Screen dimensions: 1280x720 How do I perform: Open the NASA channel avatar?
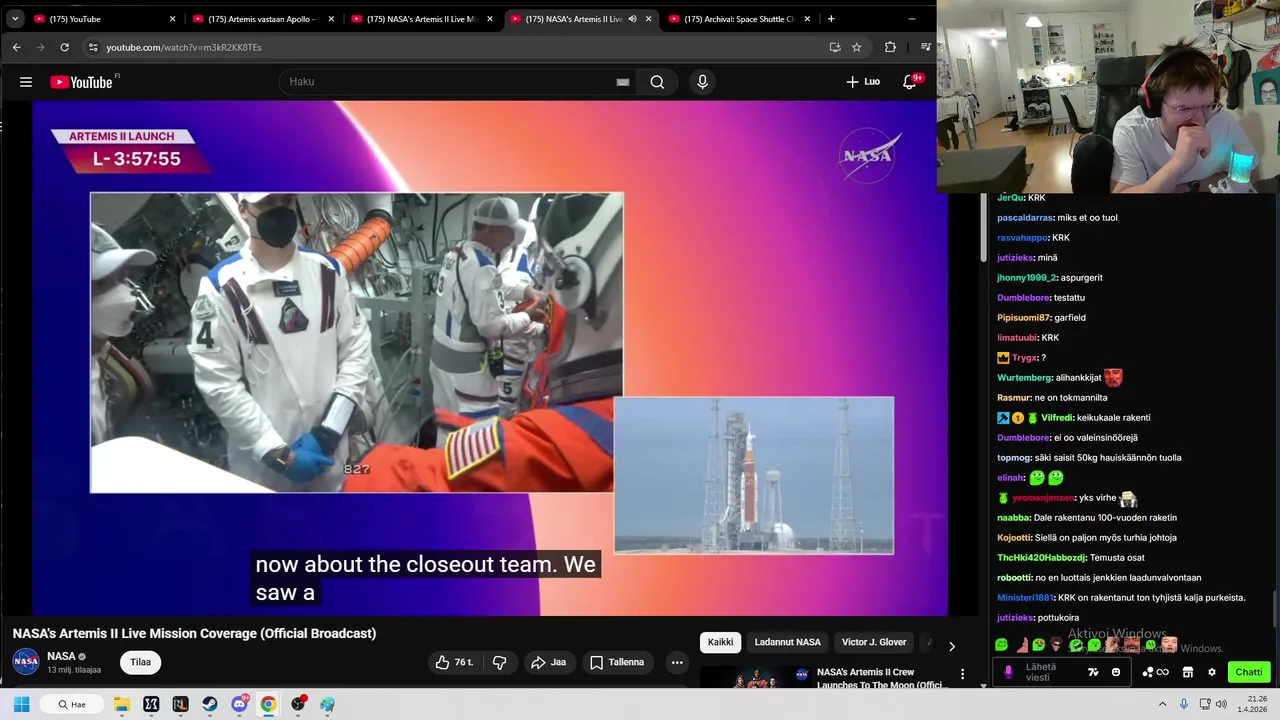pos(26,662)
